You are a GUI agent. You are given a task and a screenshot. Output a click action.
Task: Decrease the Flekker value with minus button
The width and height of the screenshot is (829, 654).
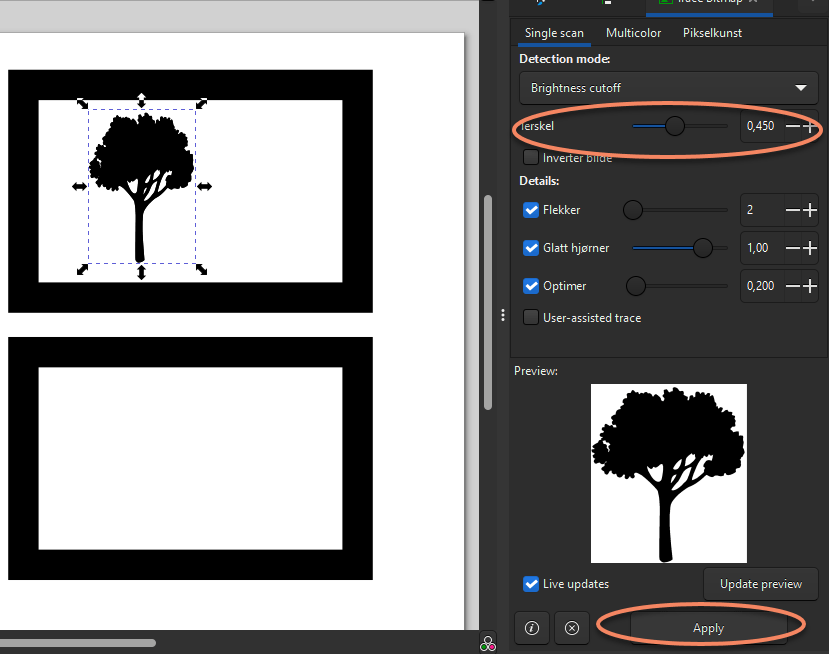(x=793, y=210)
